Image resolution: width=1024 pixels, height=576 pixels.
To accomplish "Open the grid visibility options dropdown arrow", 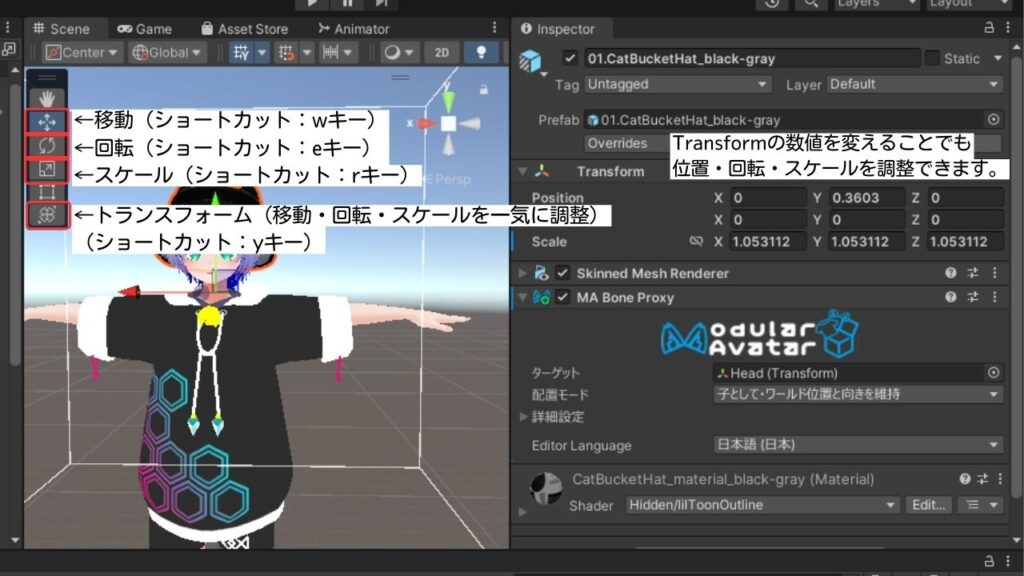I will coord(262,53).
